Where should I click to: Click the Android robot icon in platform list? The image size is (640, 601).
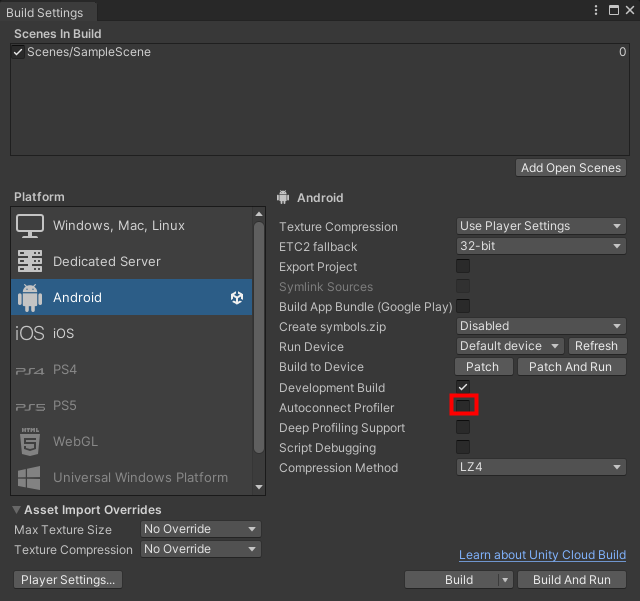(30, 298)
